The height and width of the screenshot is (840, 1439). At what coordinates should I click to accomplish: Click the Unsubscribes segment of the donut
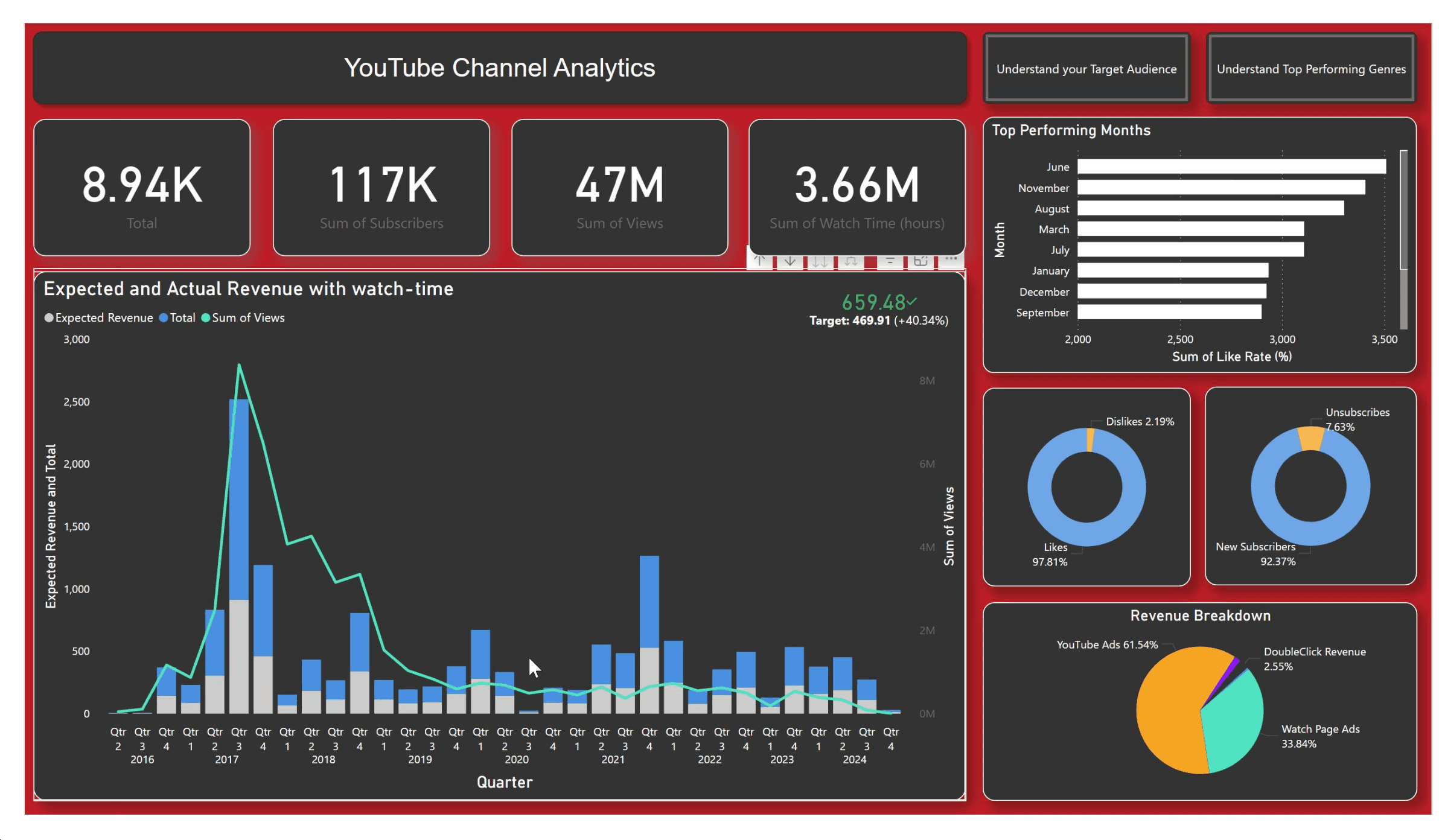(x=1310, y=439)
